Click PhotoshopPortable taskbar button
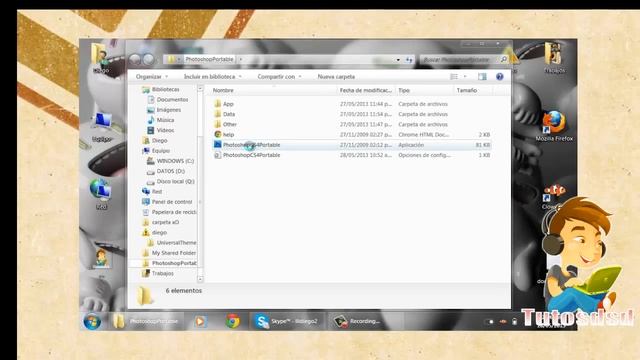Screen dimensions: 640x360 point(147,322)
